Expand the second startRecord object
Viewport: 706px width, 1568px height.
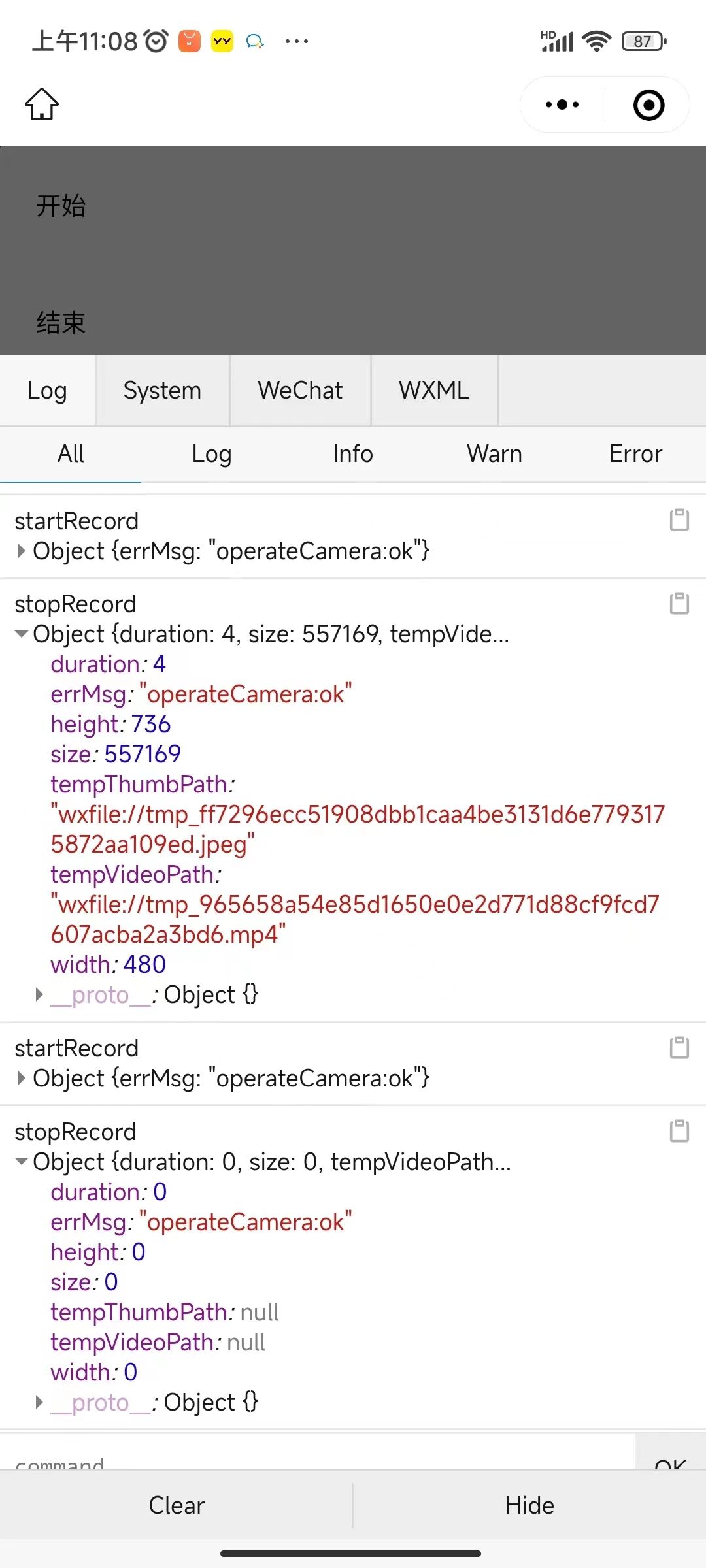pos(22,1079)
